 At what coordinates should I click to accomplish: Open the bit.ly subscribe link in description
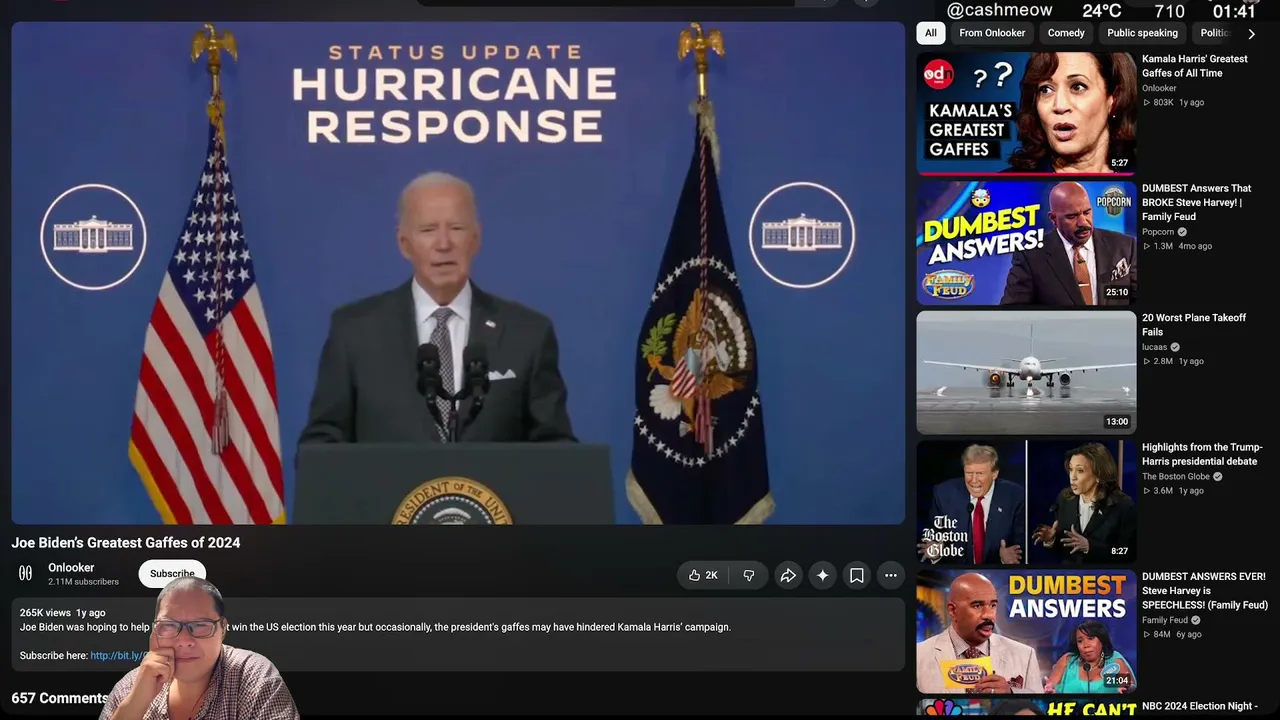pyautogui.click(x=118, y=656)
